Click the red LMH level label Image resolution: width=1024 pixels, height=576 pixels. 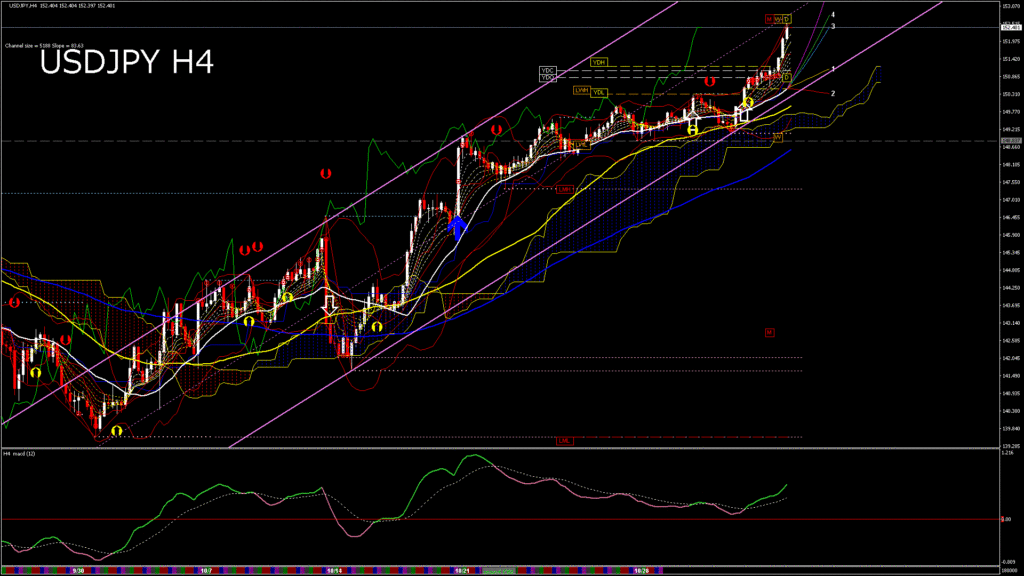[x=565, y=189]
